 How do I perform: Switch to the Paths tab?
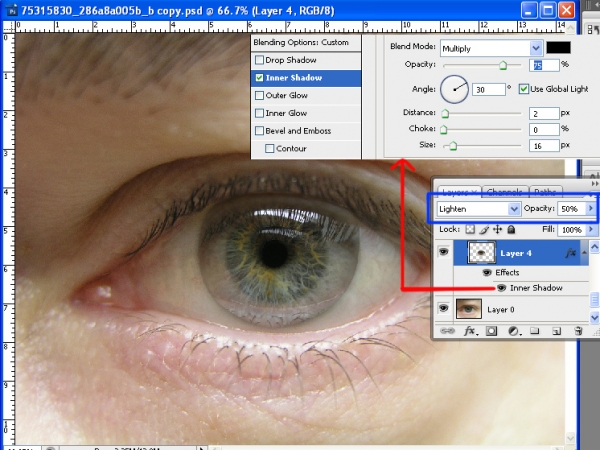click(545, 192)
